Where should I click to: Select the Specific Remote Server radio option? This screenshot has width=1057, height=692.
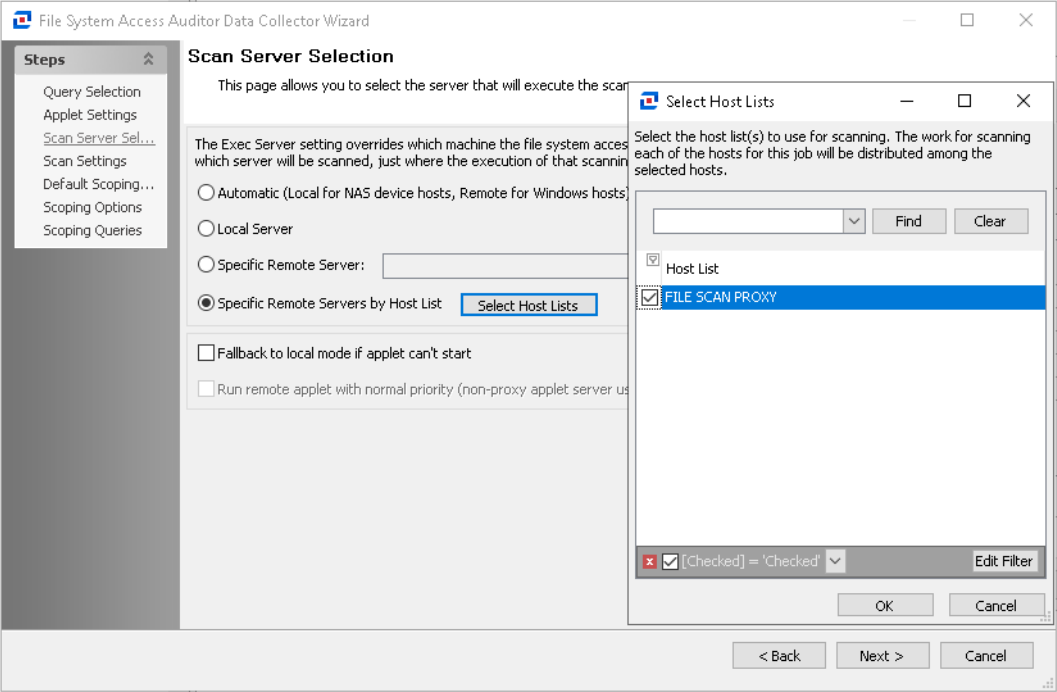pos(206,265)
